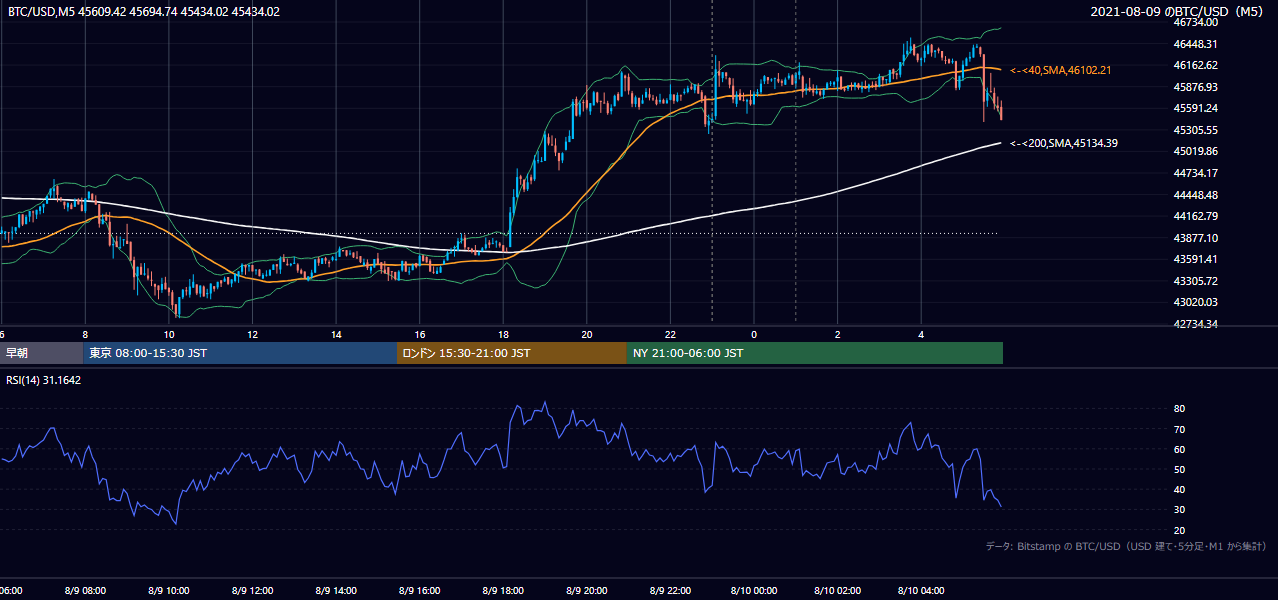Screen dimensions: 1278x600
Task: Click price axis value 44734.17
Action: tap(1195, 173)
